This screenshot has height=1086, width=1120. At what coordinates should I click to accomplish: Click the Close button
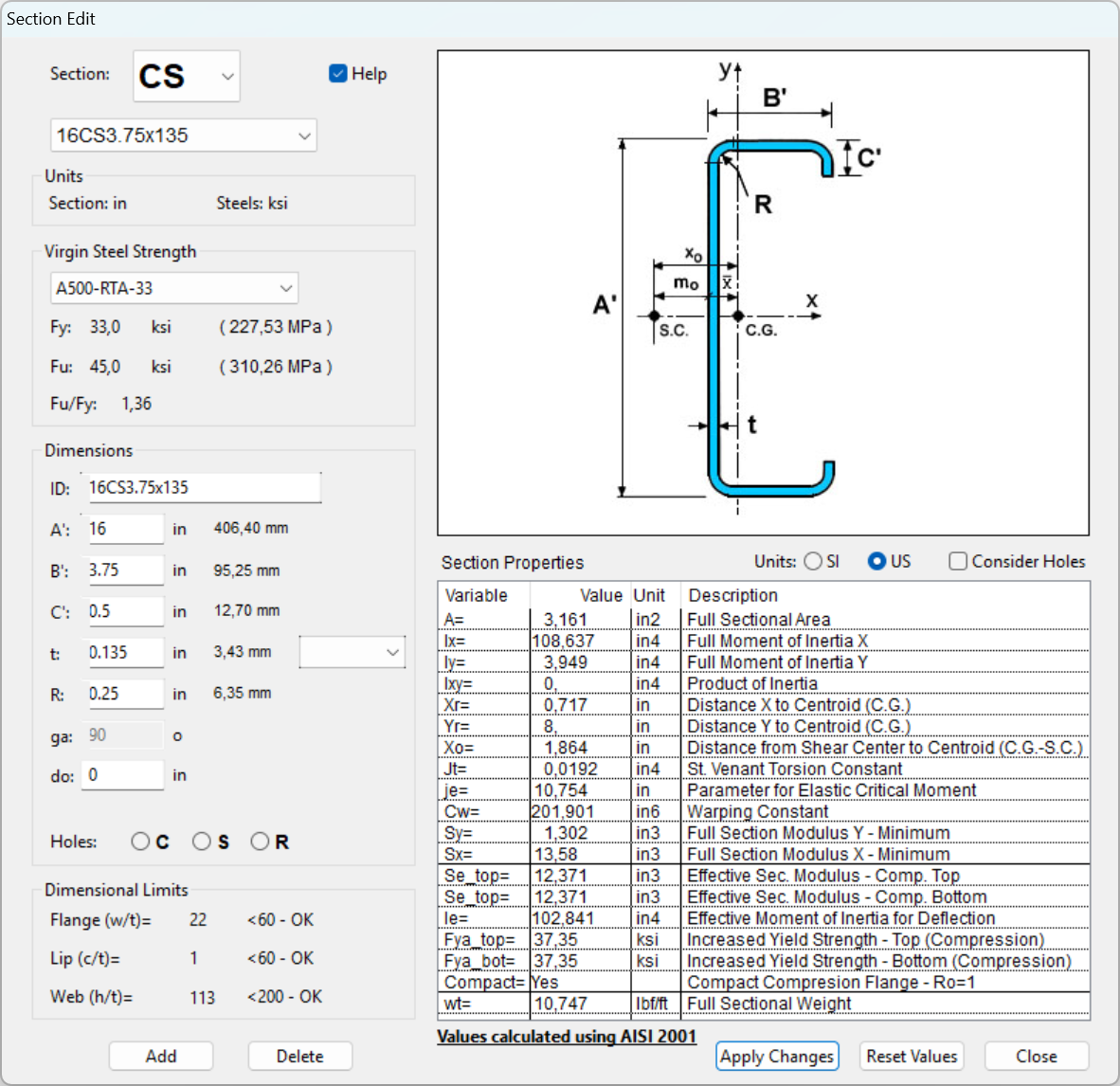click(1036, 1056)
